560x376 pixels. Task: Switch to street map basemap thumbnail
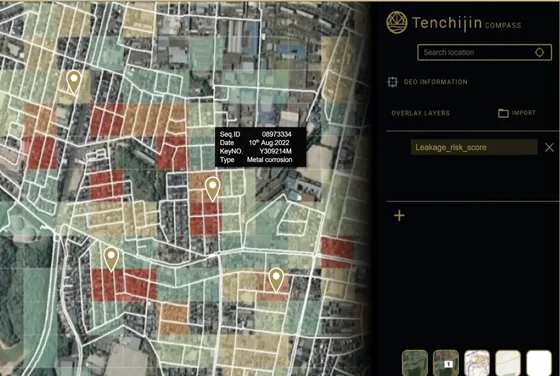477,363
